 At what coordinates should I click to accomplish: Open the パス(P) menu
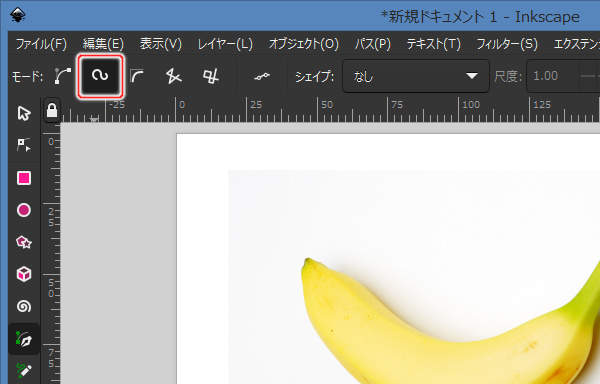coord(373,44)
